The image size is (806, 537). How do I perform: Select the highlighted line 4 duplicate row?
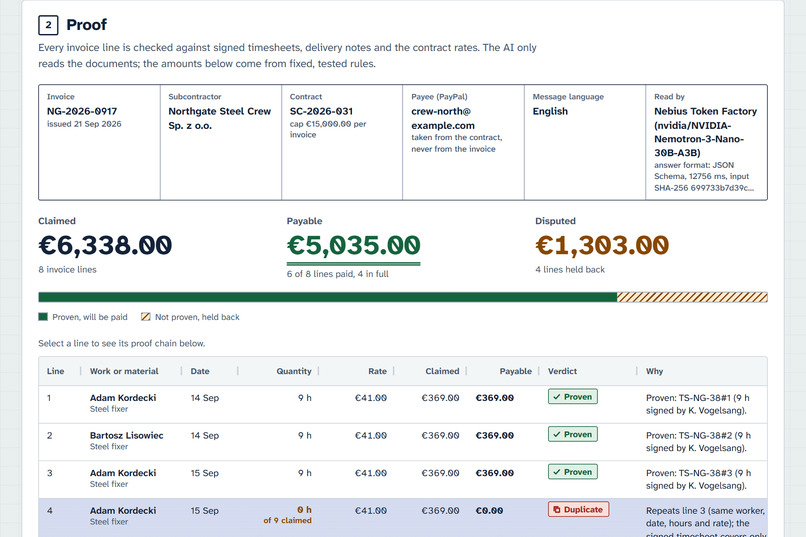pos(403,517)
